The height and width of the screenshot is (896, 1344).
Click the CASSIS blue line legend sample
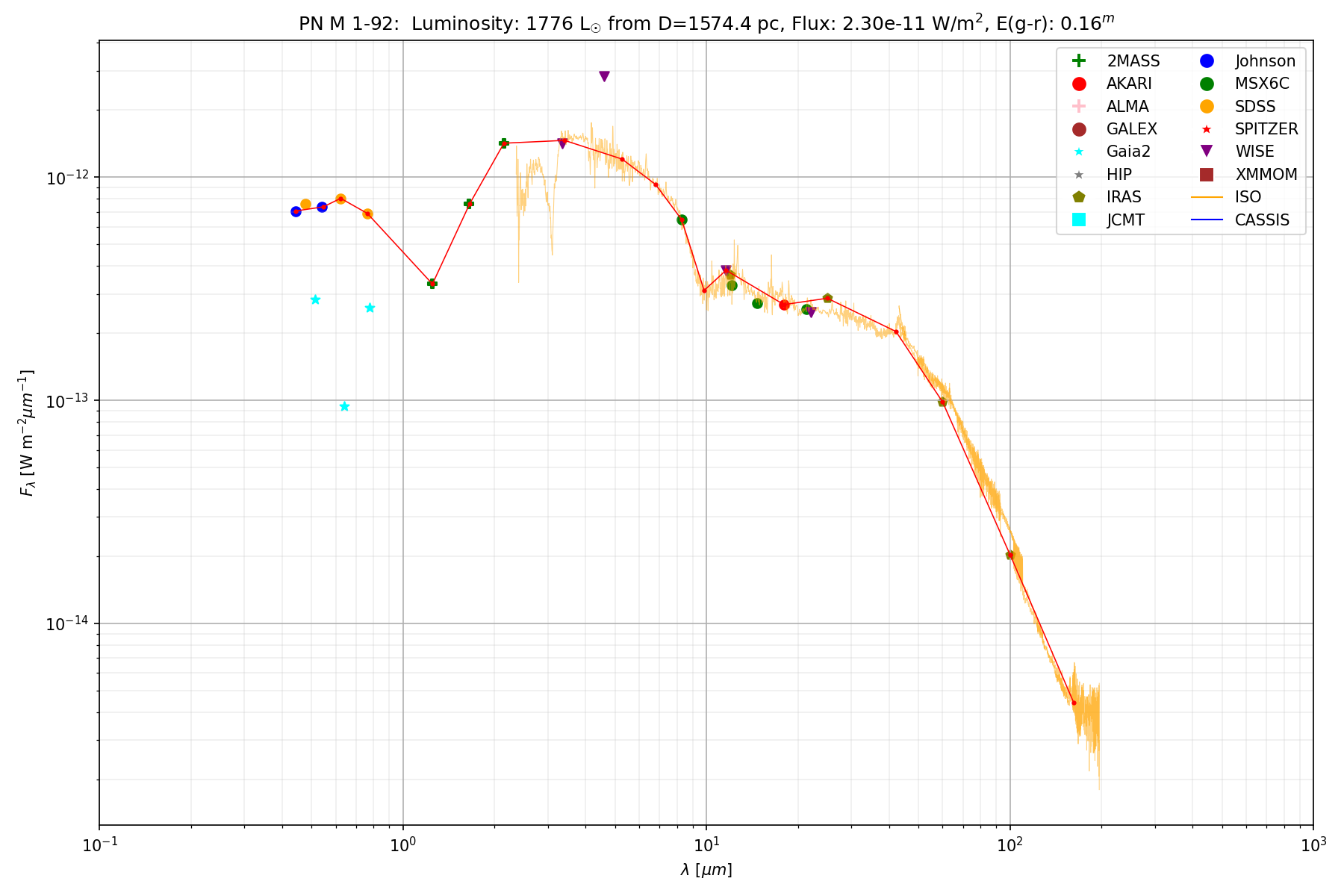(x=1207, y=220)
